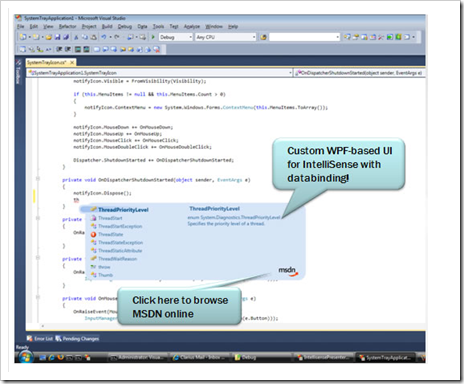Open the Find combo box dropdown arrow

(x=337, y=37)
